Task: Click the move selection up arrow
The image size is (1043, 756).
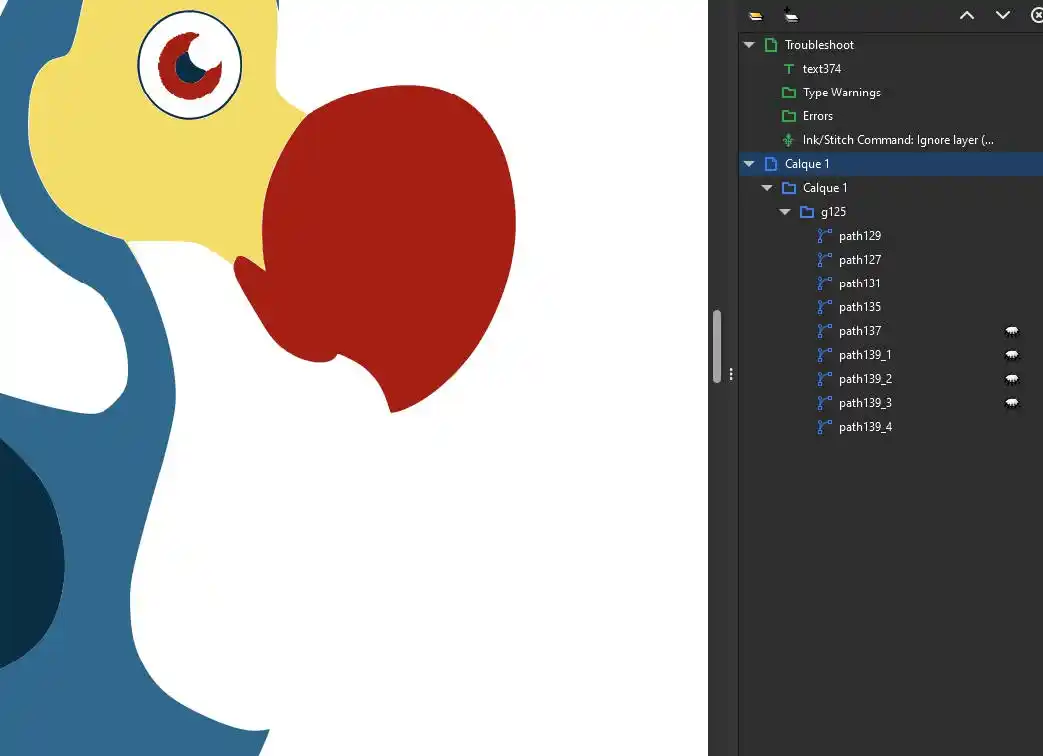Action: click(966, 15)
